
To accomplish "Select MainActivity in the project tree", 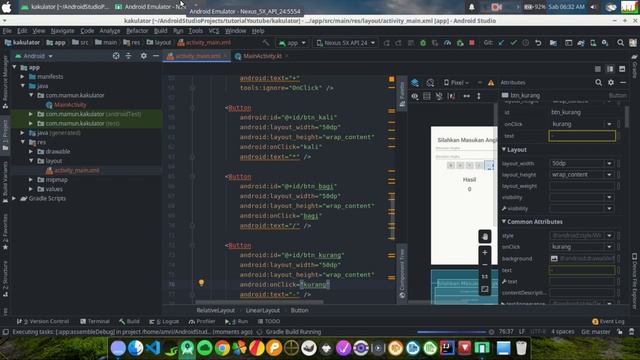I will click(70, 105).
